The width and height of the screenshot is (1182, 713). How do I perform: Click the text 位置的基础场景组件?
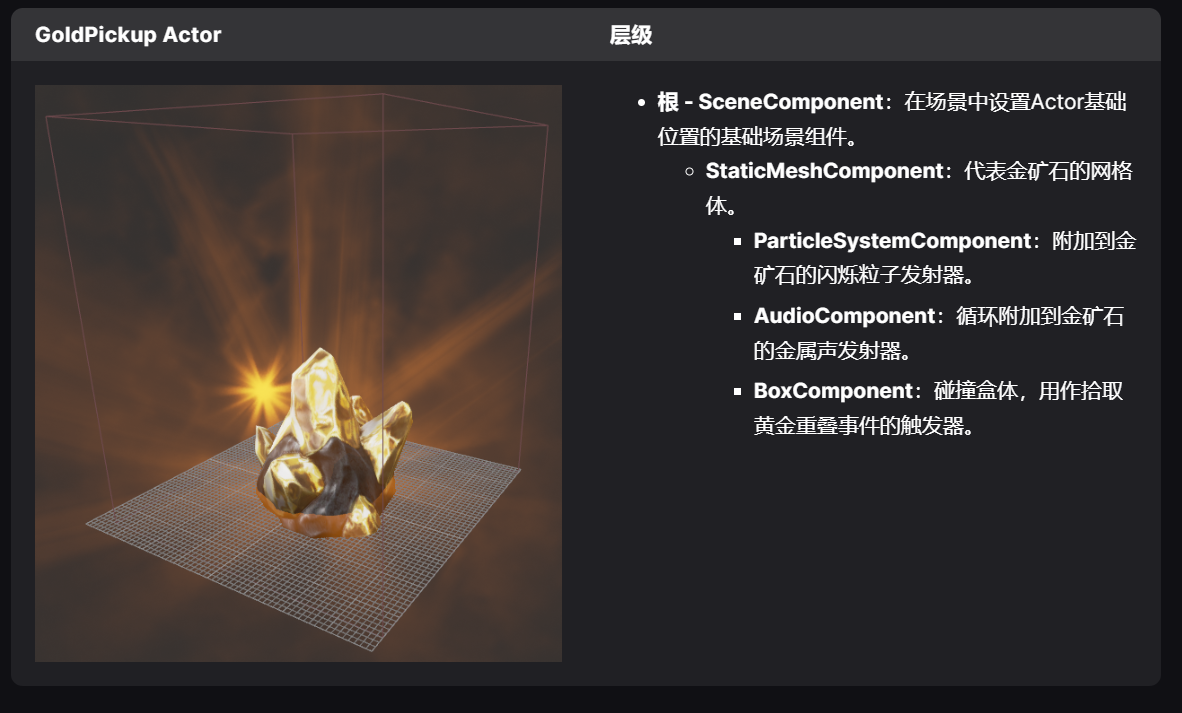point(752,136)
